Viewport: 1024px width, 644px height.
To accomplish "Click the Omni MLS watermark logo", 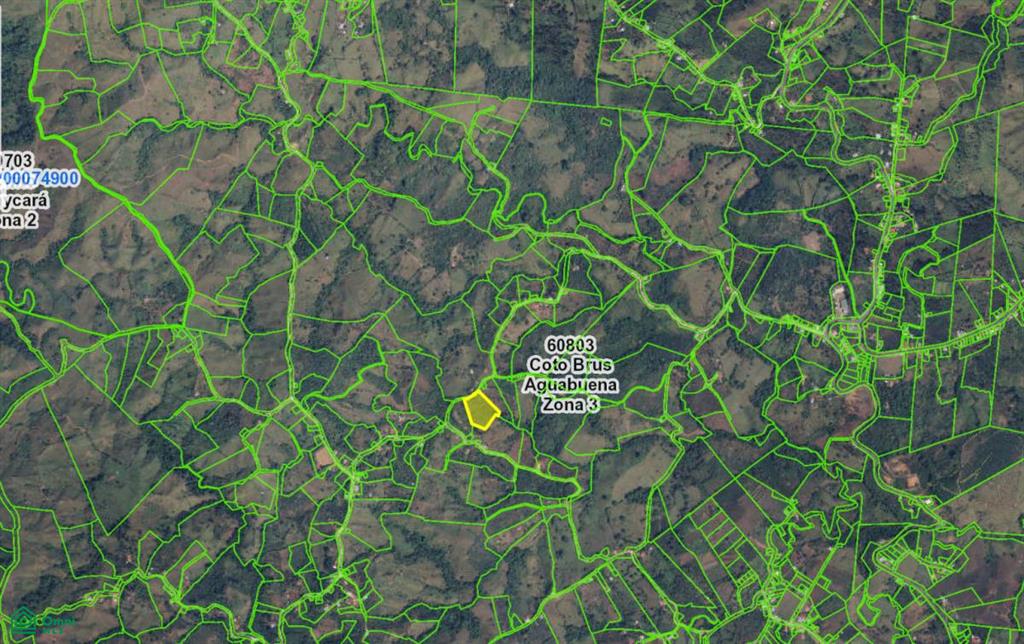I will pos(42,620).
